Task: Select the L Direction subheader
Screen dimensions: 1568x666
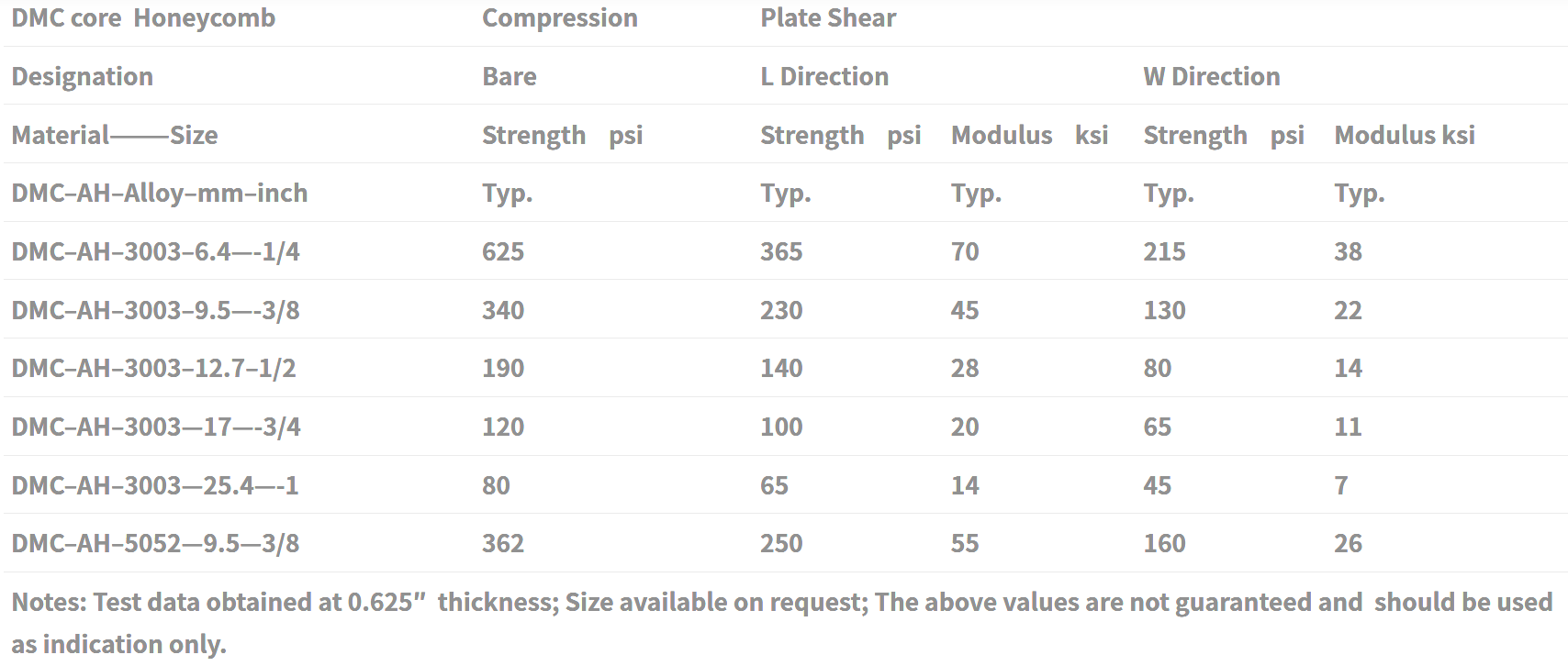Action: tap(824, 76)
